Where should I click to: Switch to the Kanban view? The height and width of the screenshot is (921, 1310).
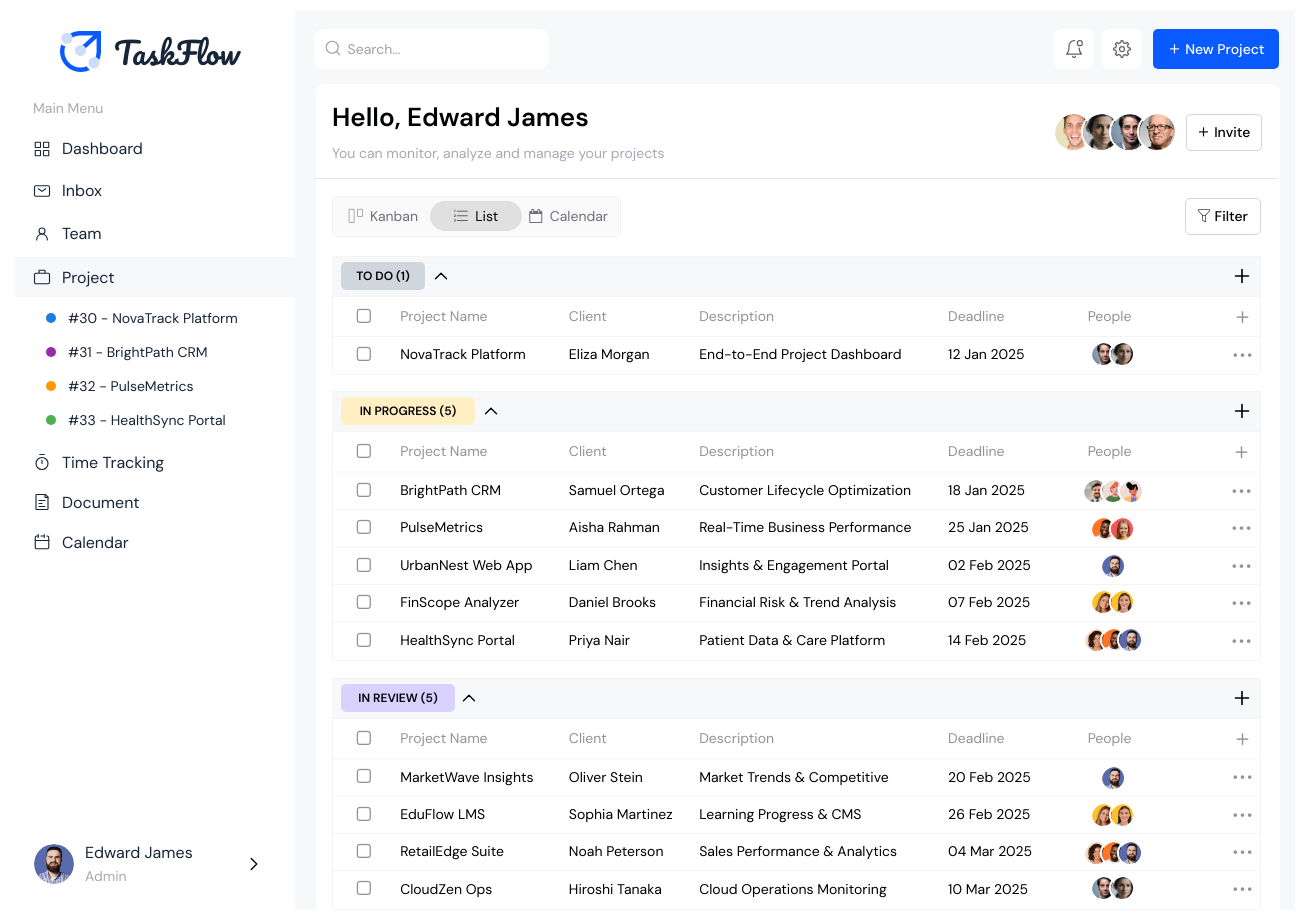(x=383, y=216)
